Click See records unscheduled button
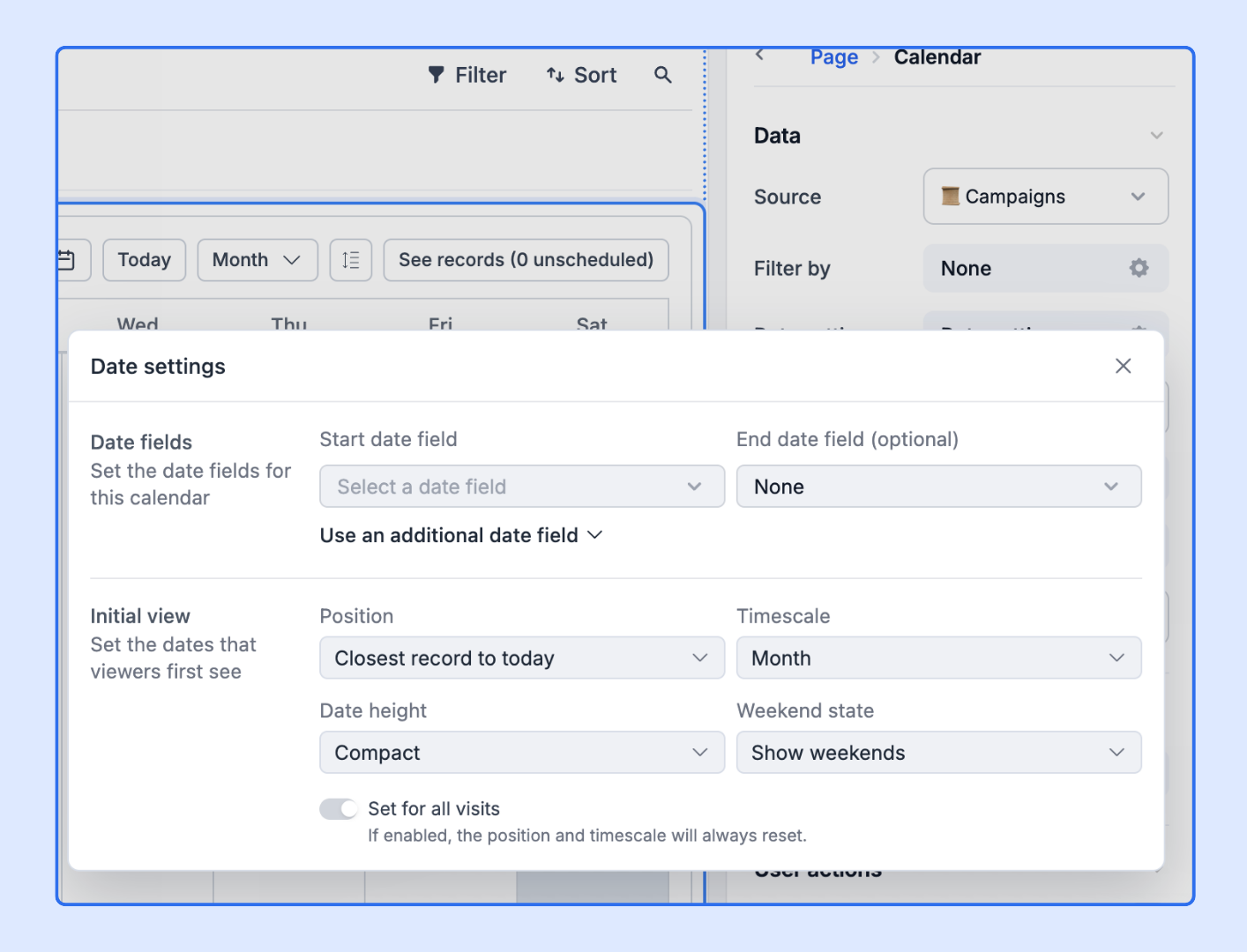1247x952 pixels. [x=526, y=260]
